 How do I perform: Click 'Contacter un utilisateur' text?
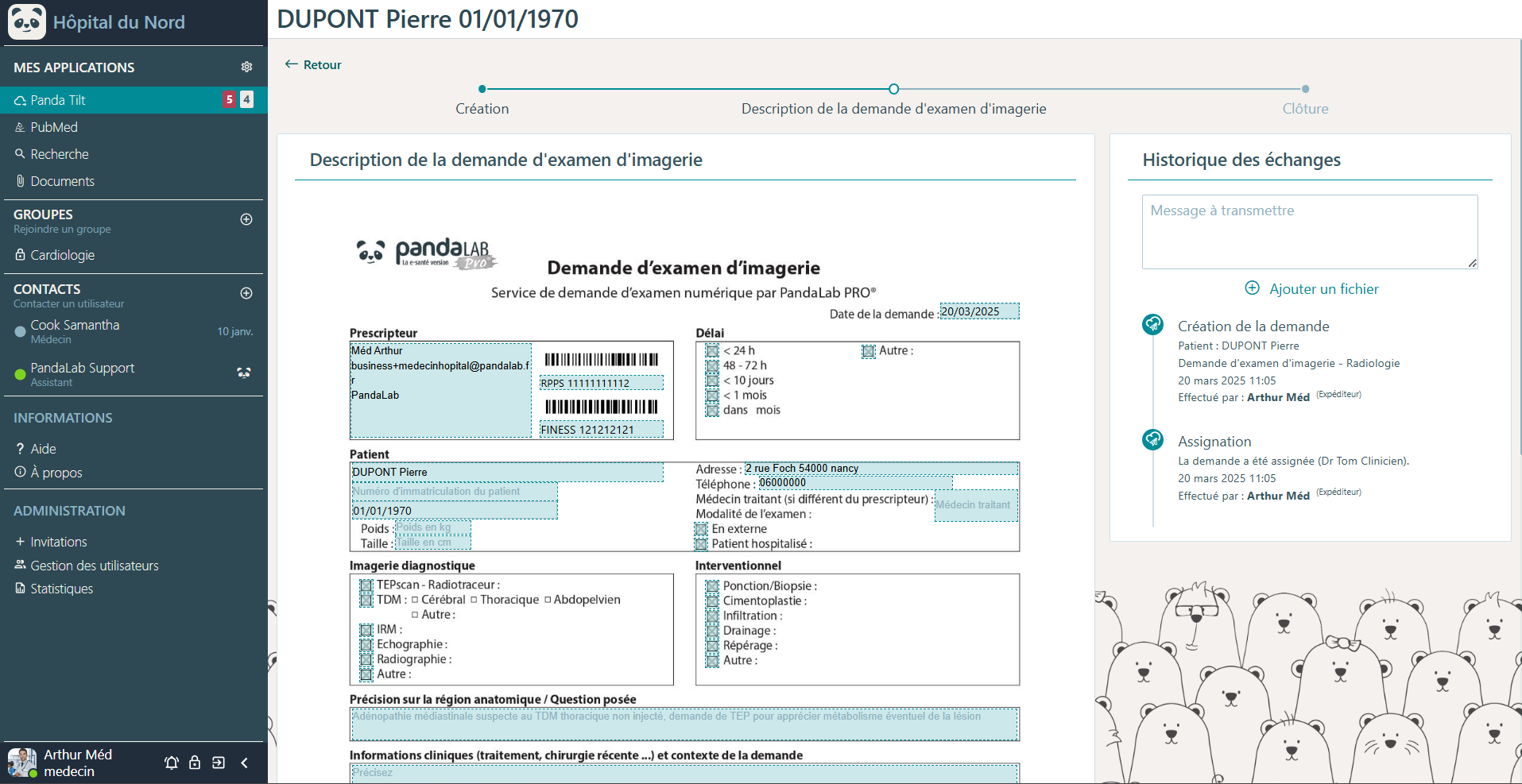pyautogui.click(x=68, y=304)
